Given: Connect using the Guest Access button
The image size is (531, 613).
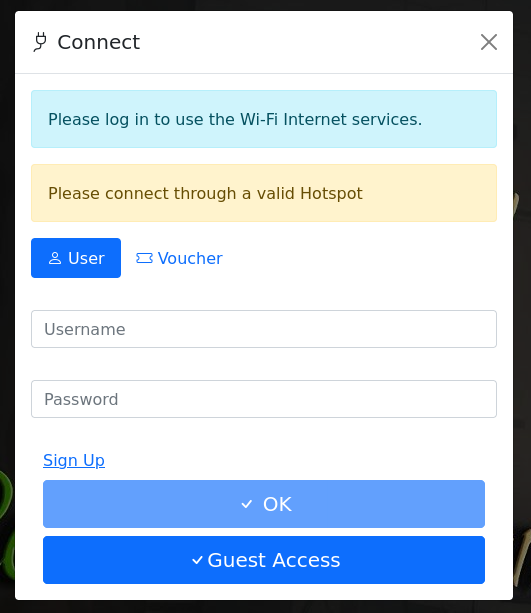Looking at the screenshot, I should (x=264, y=560).
